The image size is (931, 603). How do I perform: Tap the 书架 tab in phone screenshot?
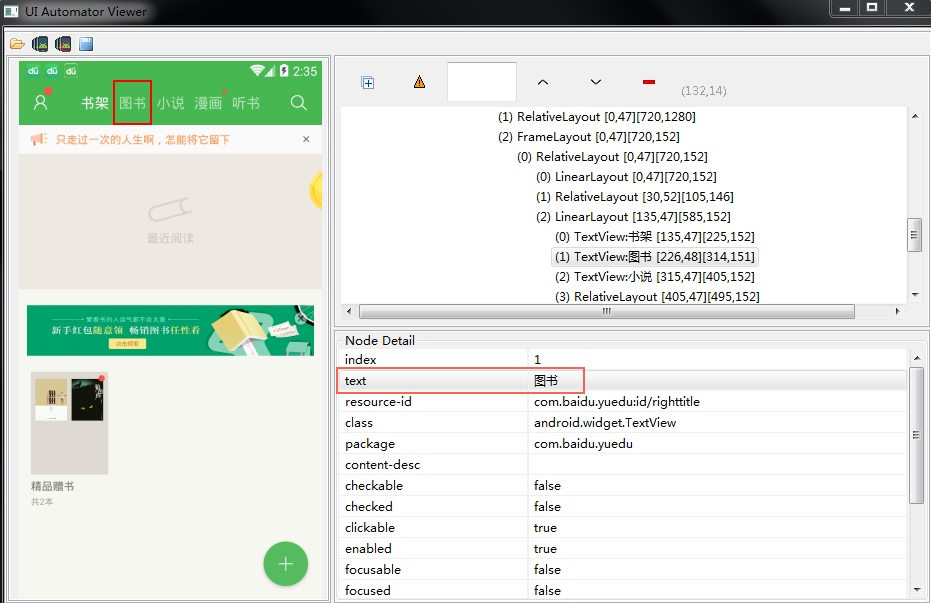[x=95, y=103]
